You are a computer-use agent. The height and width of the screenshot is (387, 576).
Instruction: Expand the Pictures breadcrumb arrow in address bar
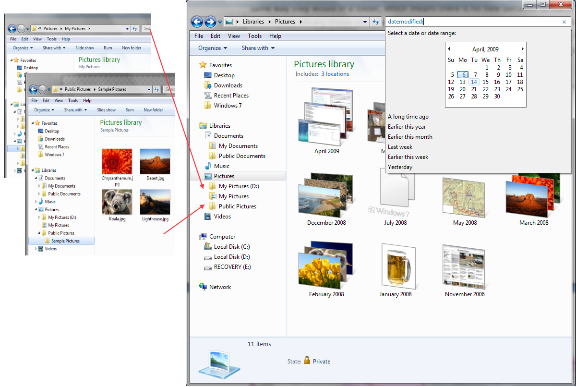(300, 22)
